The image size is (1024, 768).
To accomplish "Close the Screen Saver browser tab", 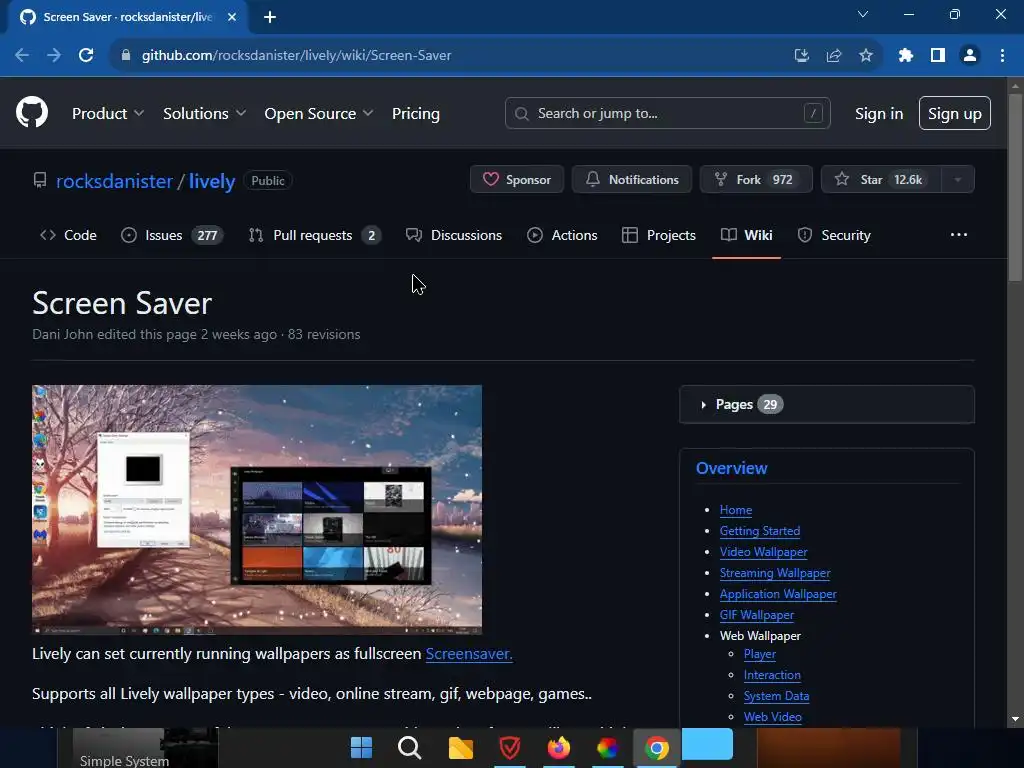I will click(x=232, y=17).
